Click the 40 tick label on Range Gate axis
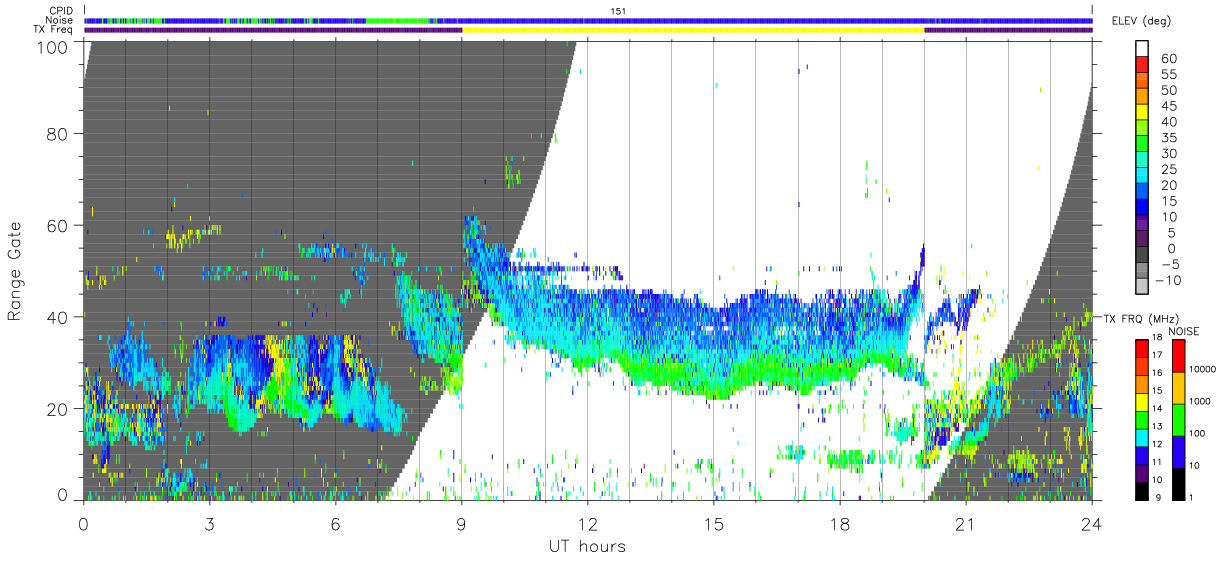The width and height of the screenshot is (1228, 567). (x=59, y=317)
